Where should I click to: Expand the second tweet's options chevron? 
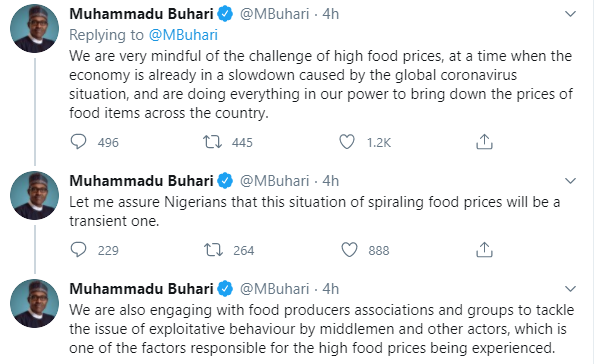[x=571, y=181]
